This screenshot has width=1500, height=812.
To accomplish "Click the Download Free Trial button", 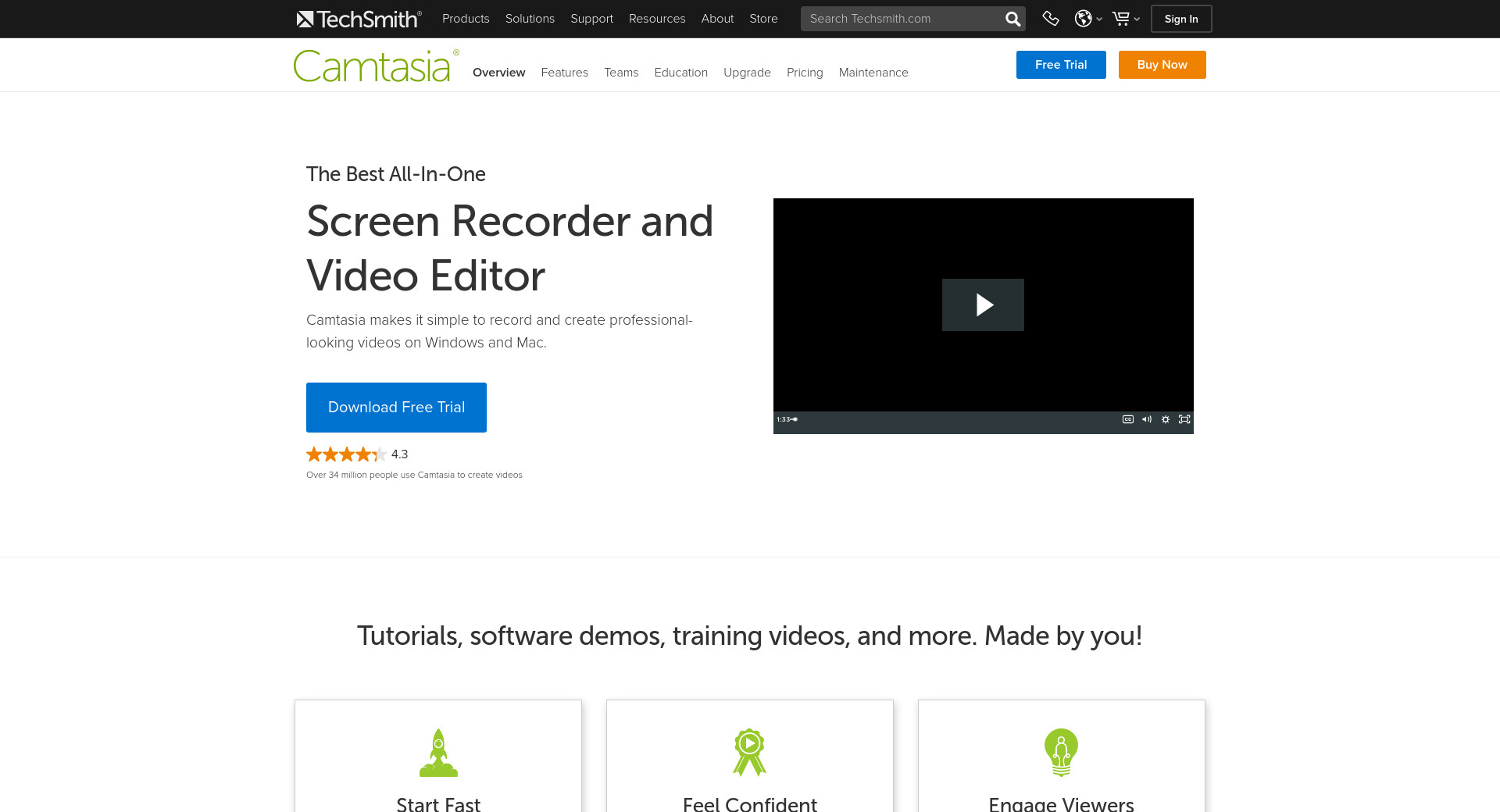I will coord(396,408).
